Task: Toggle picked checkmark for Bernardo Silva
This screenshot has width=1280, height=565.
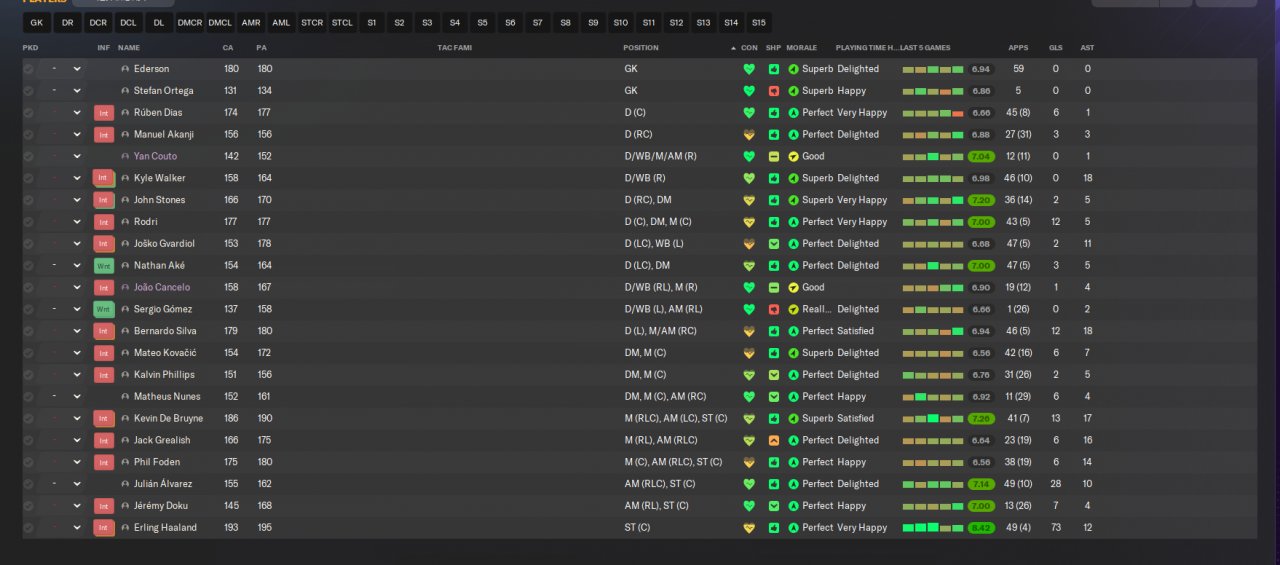Action: pos(28,331)
